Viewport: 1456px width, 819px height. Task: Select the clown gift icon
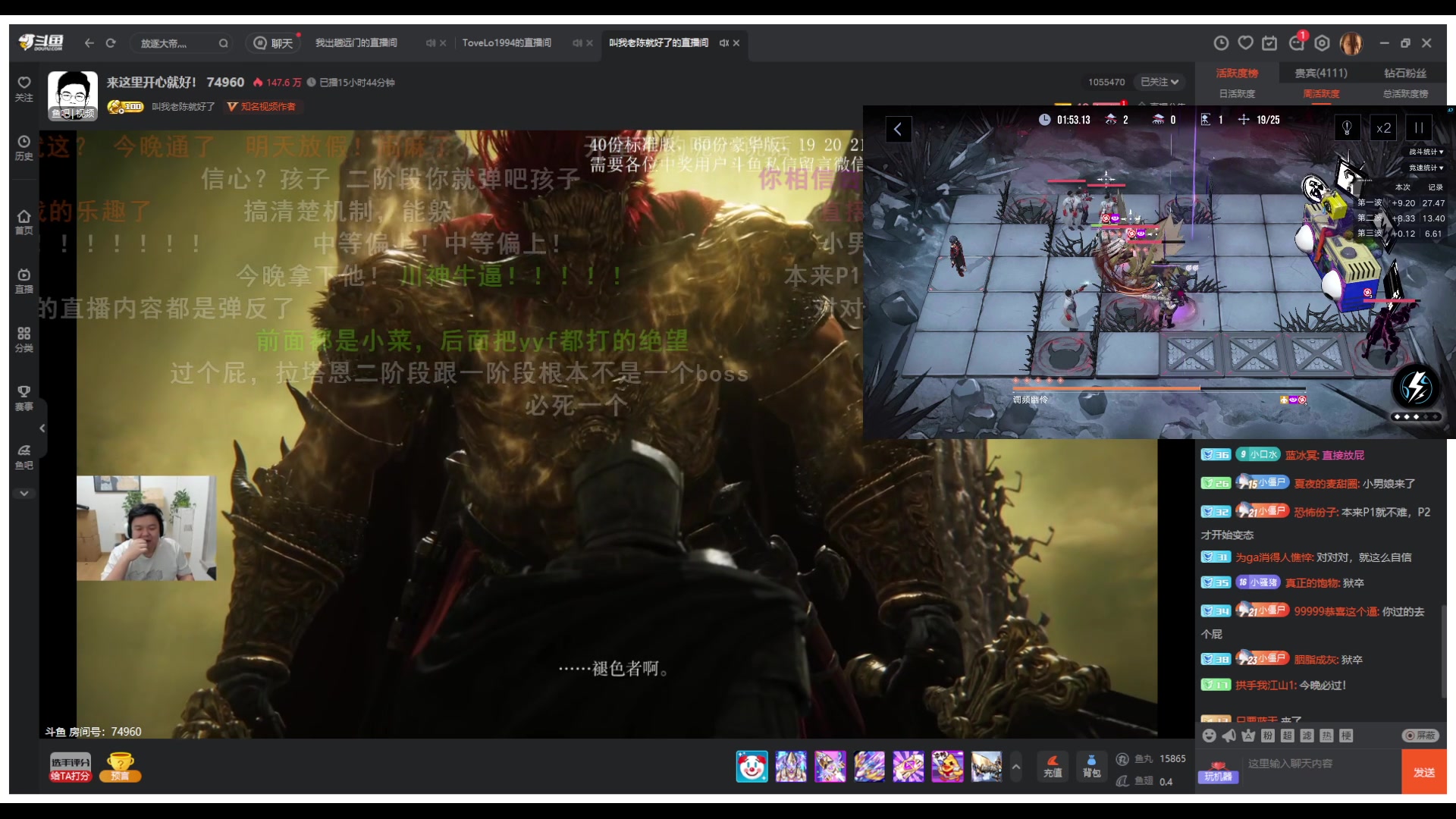pos(752,767)
